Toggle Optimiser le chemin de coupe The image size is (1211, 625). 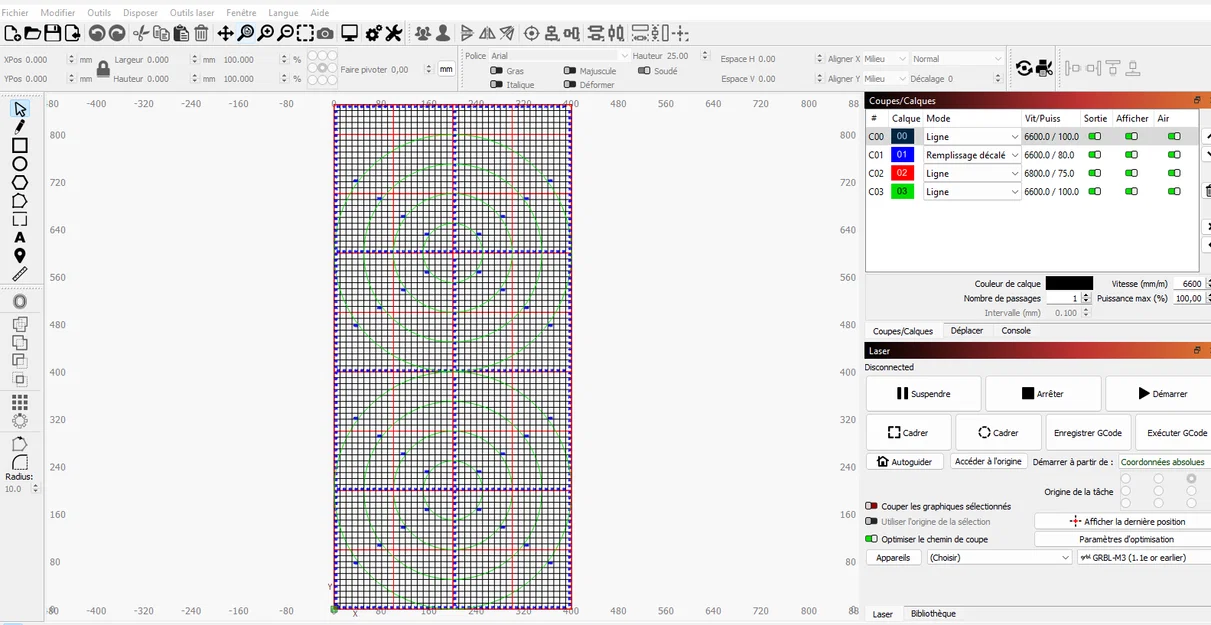[x=871, y=539]
